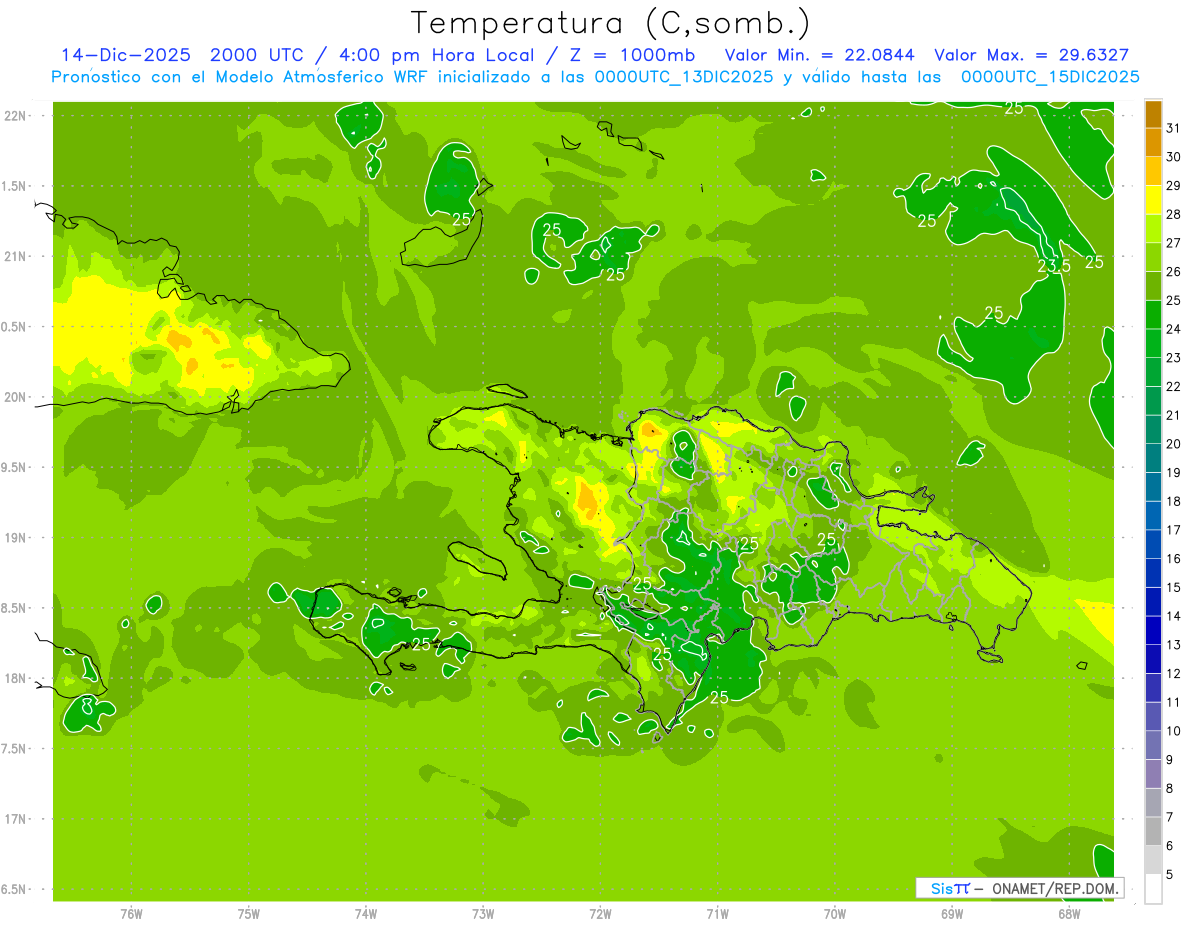
Task: Pick the gray colorbar swatch between 6 and 7
Action: coord(1153,831)
